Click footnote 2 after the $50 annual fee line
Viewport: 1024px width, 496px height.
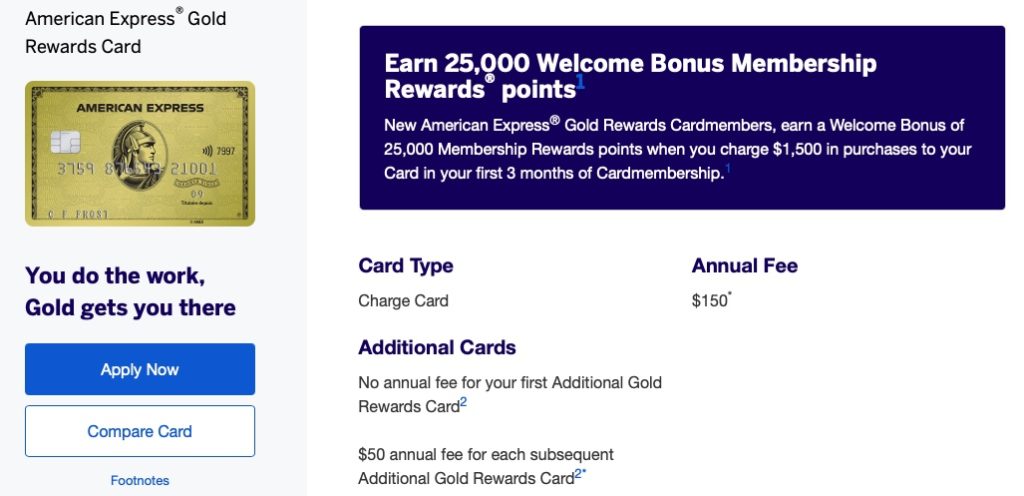click(578, 473)
